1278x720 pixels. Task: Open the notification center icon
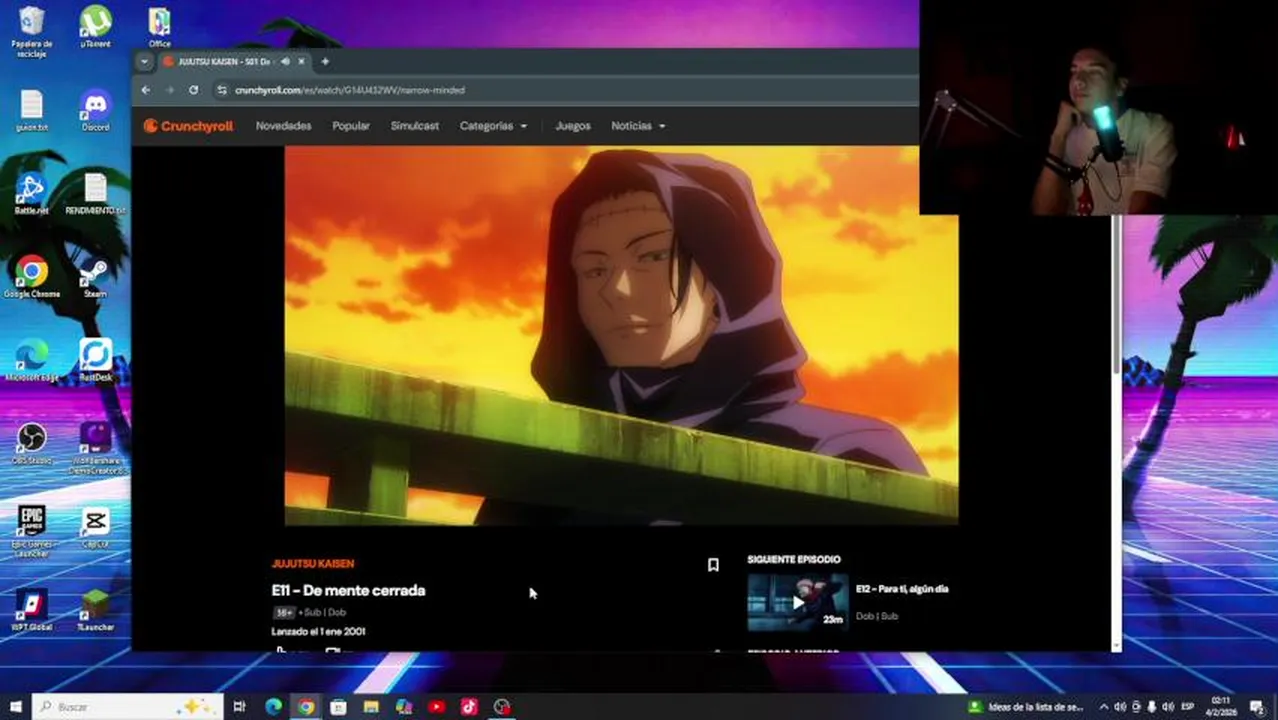[x=1259, y=707]
